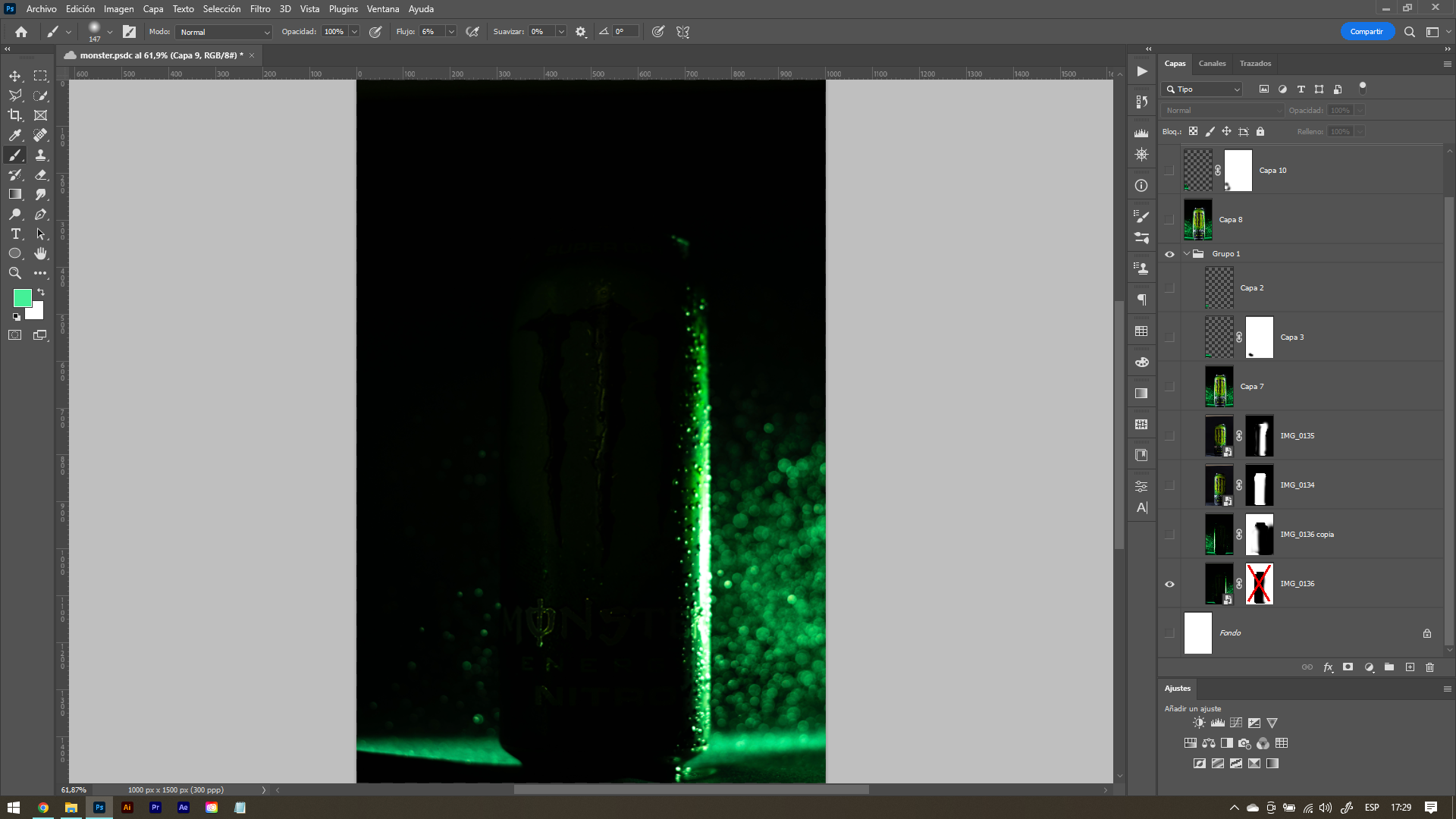Select the Clone Stamp tool
The image size is (1456, 819).
[41, 155]
